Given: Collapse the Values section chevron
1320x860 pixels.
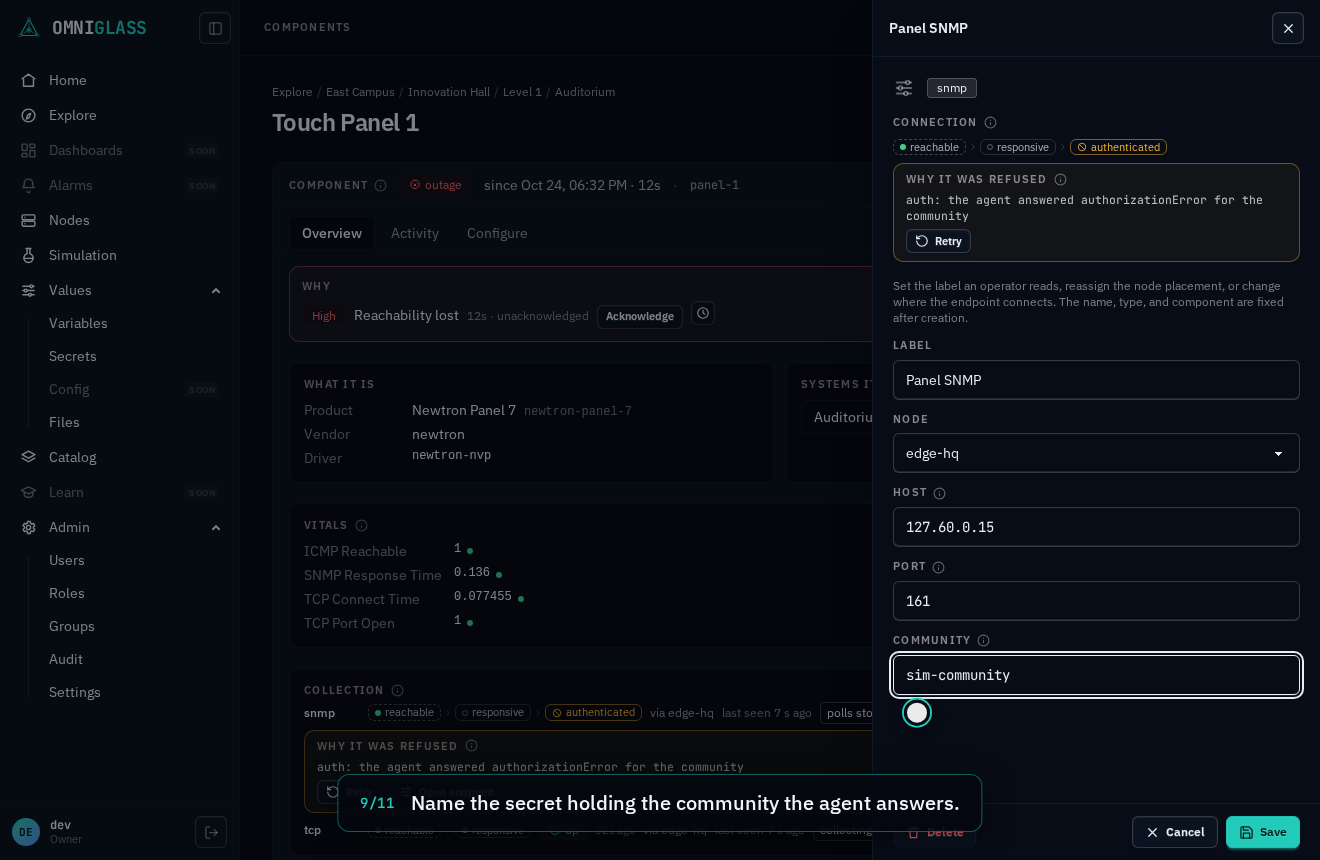Looking at the screenshot, I should point(216,290).
